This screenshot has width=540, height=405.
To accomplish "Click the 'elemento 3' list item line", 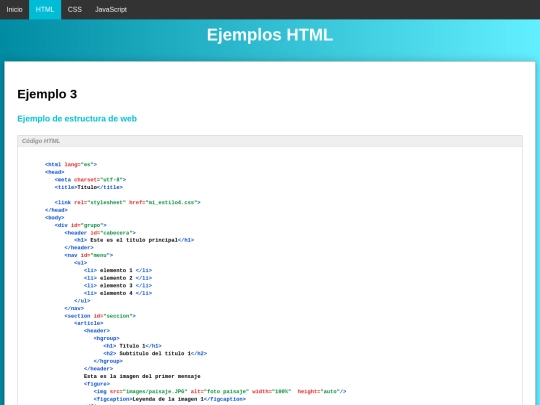I will 118,285.
